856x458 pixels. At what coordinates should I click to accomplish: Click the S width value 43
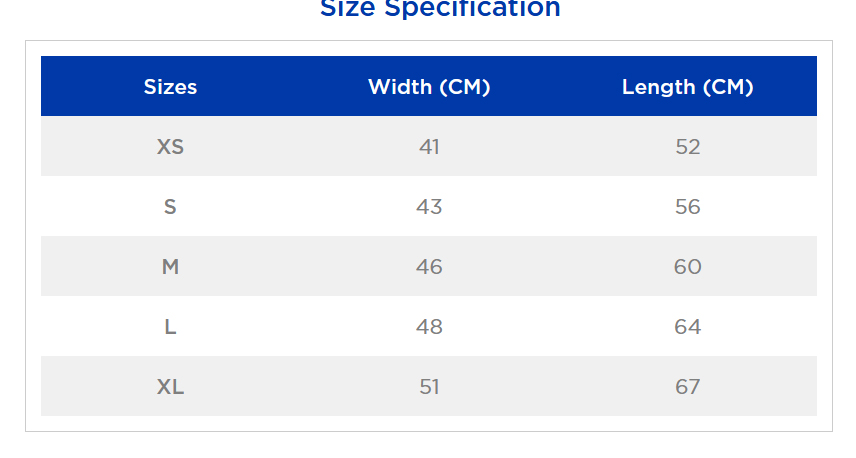coord(429,207)
